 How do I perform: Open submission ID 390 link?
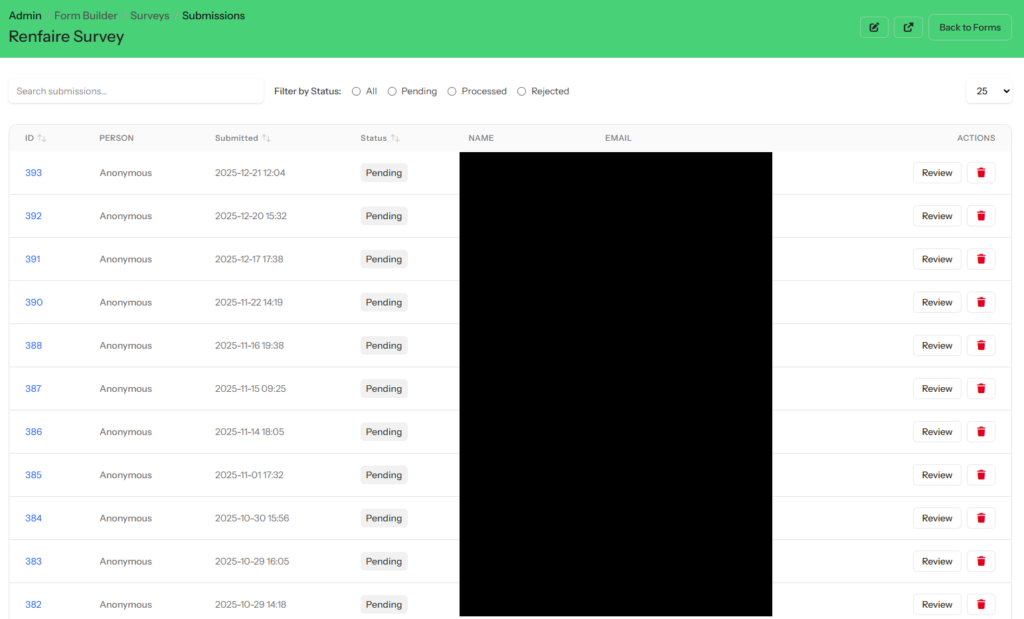(x=33, y=302)
